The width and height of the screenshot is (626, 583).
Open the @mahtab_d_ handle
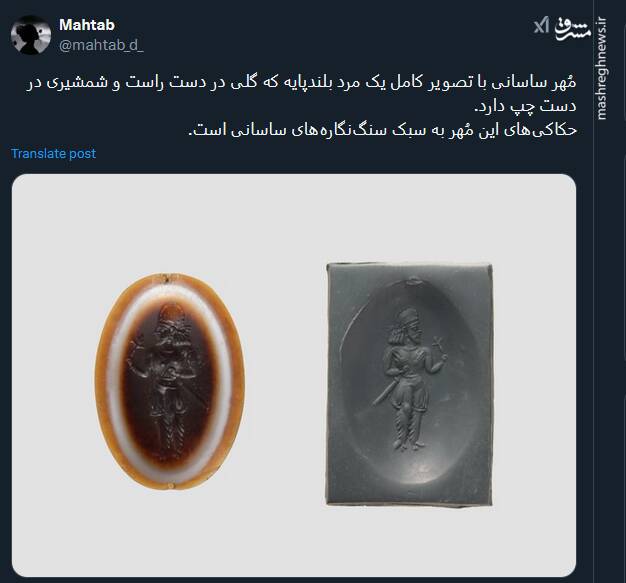[101, 45]
